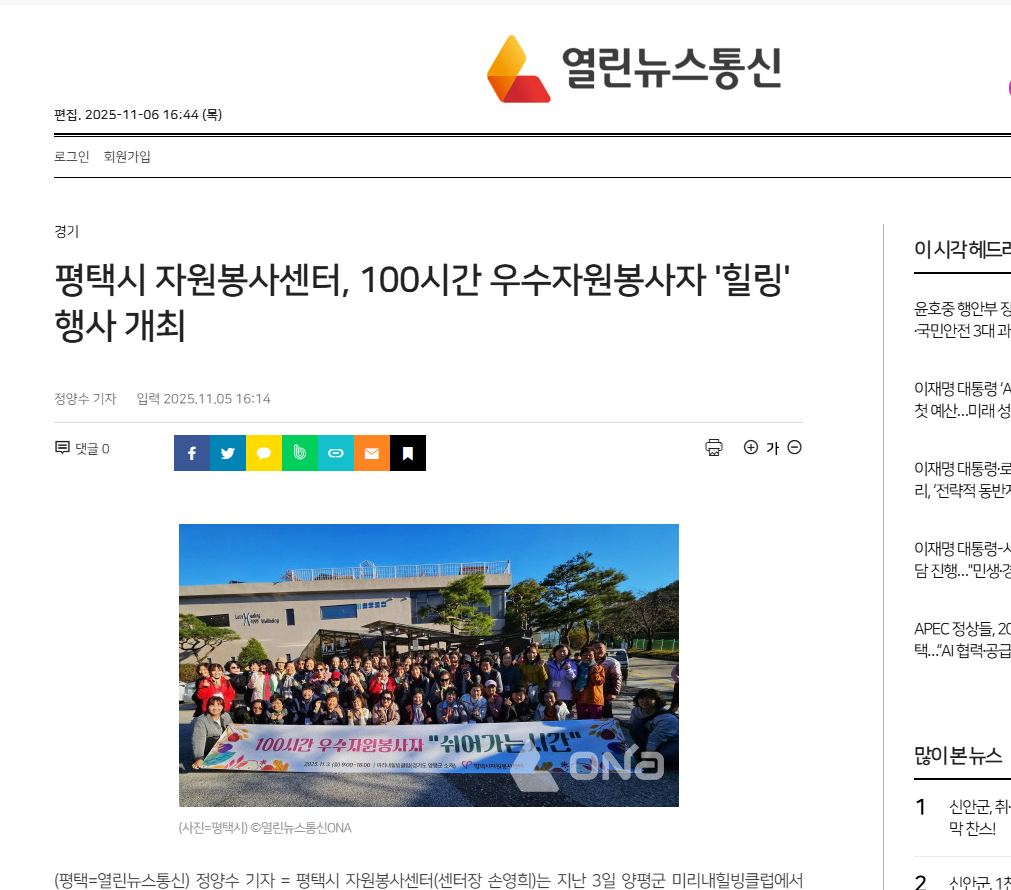This screenshot has height=890, width=1011.
Task: Decrease font size with minus icon
Action: coord(795,447)
